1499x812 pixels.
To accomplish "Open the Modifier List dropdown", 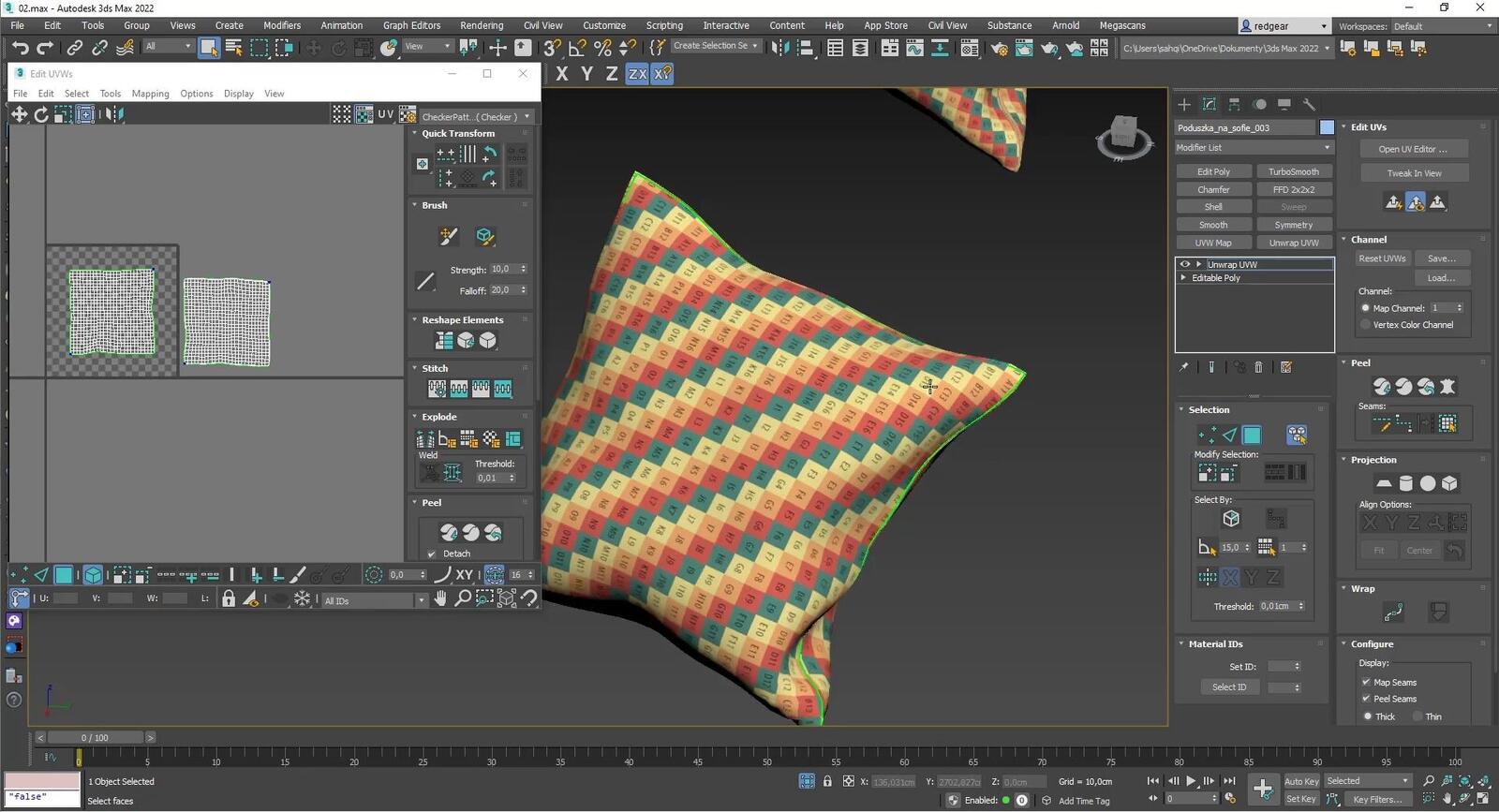I will (x=1254, y=148).
